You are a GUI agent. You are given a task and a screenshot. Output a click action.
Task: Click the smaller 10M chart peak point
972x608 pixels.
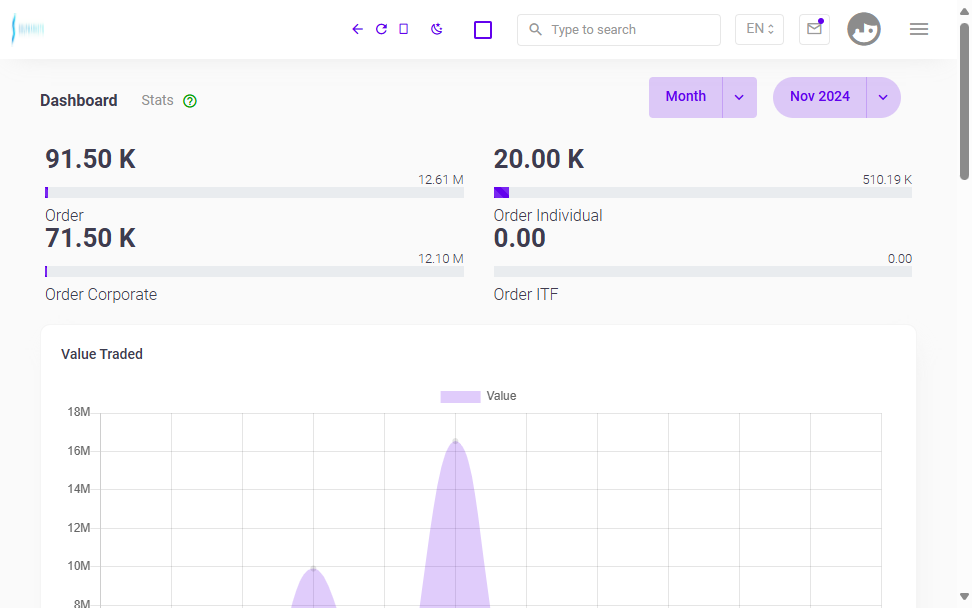pos(314,568)
